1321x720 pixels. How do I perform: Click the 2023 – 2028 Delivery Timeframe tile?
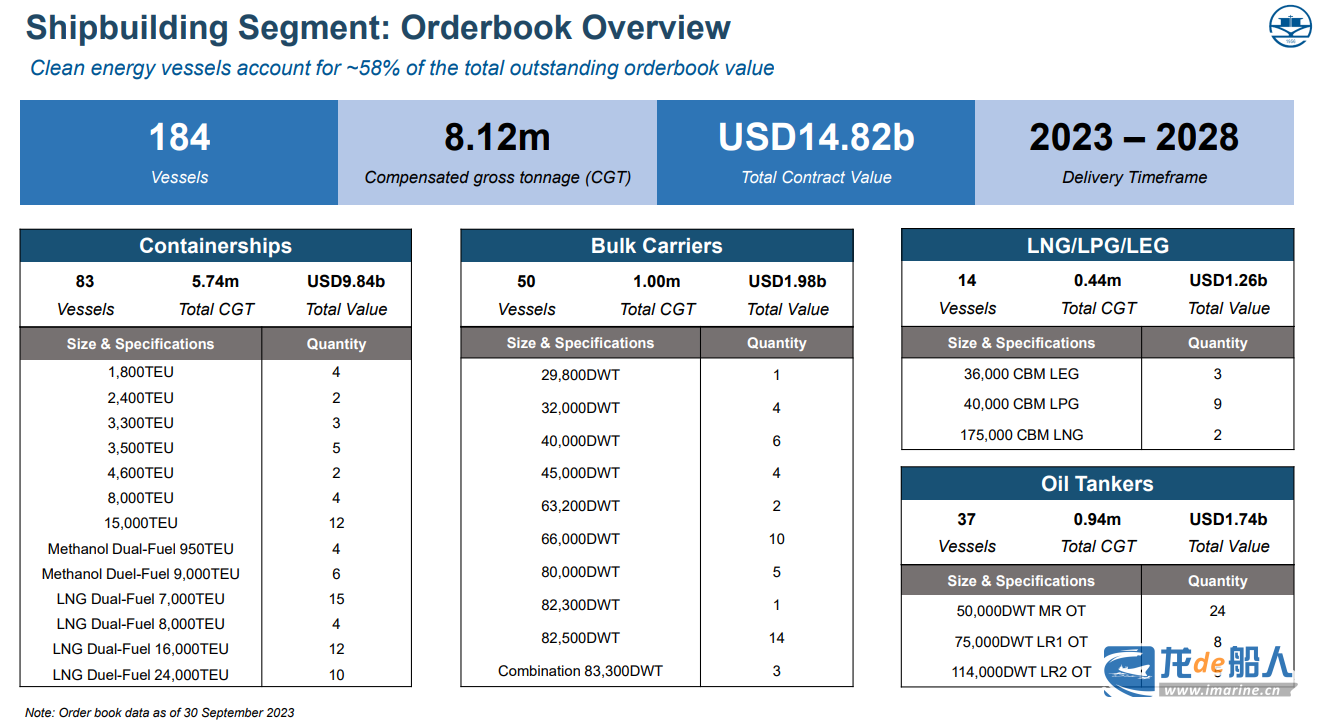tap(1134, 152)
